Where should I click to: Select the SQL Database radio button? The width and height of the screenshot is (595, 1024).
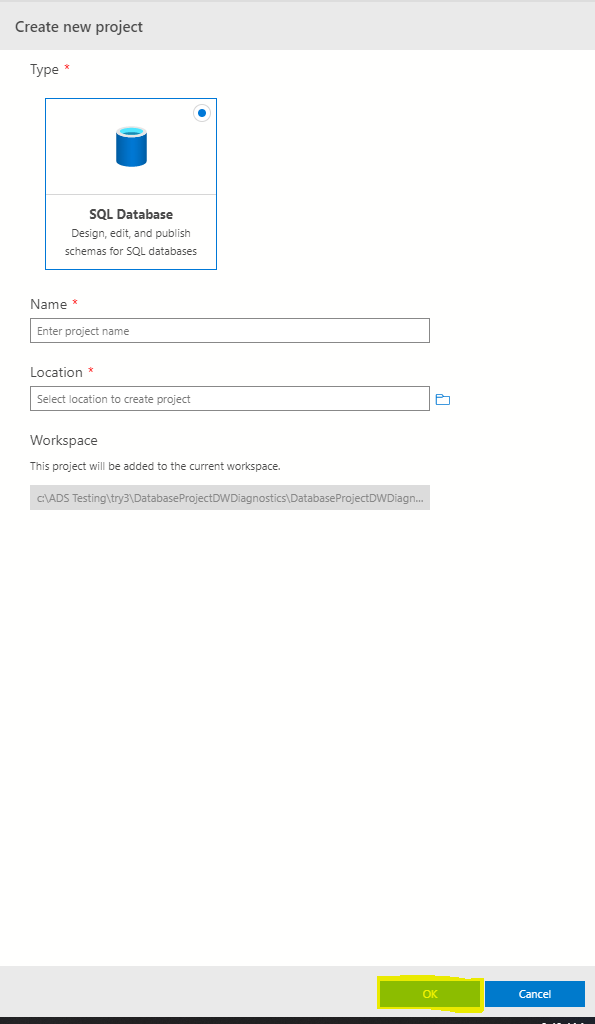(202, 113)
